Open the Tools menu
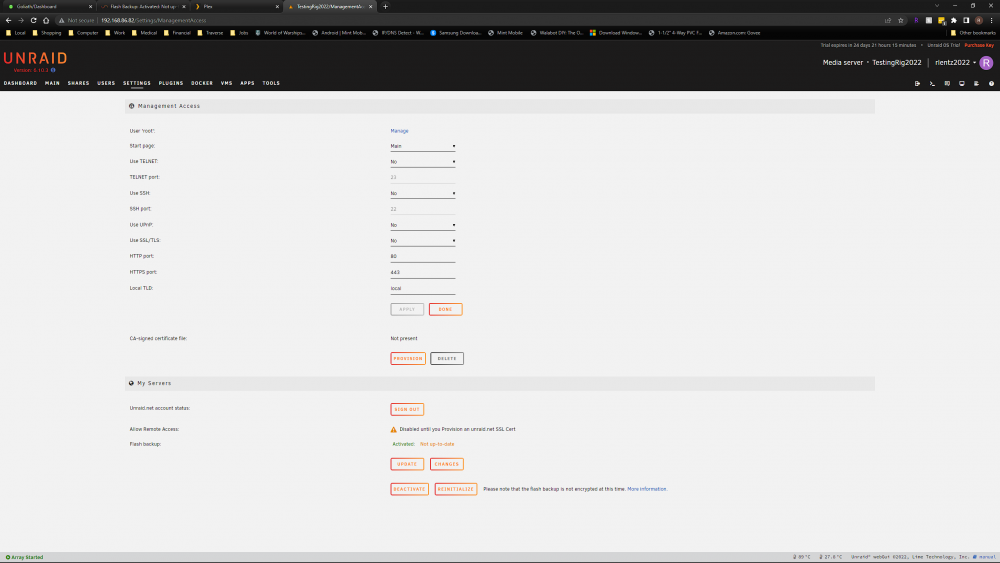 click(271, 83)
